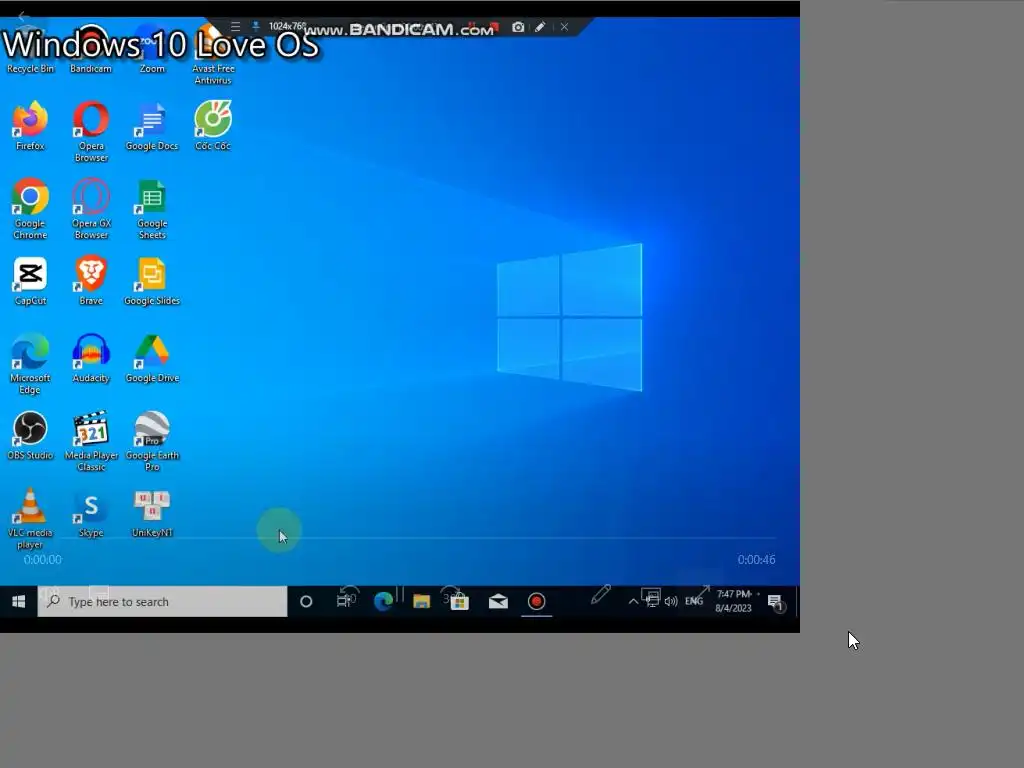Screen dimensions: 1024x768
Task: Open the VLC media player icon
Action: [x=30, y=519]
